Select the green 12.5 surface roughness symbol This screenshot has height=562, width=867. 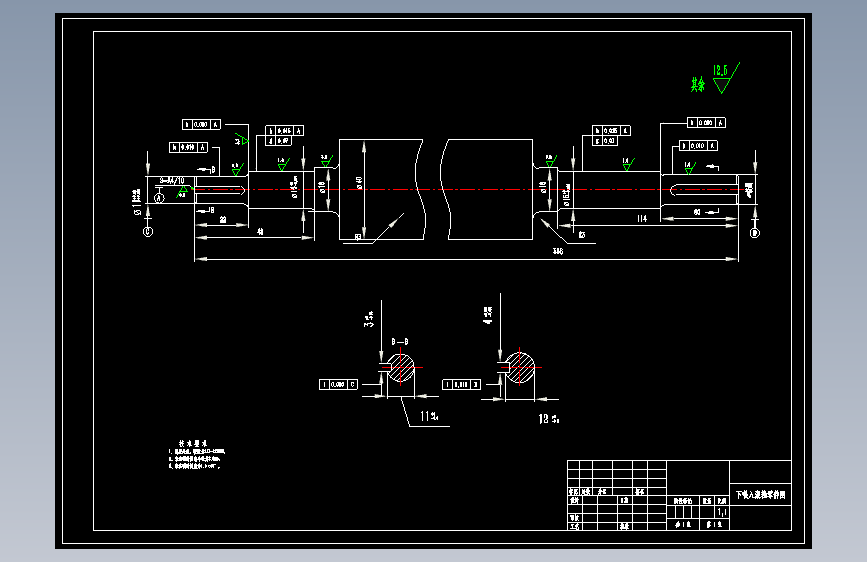coord(726,77)
